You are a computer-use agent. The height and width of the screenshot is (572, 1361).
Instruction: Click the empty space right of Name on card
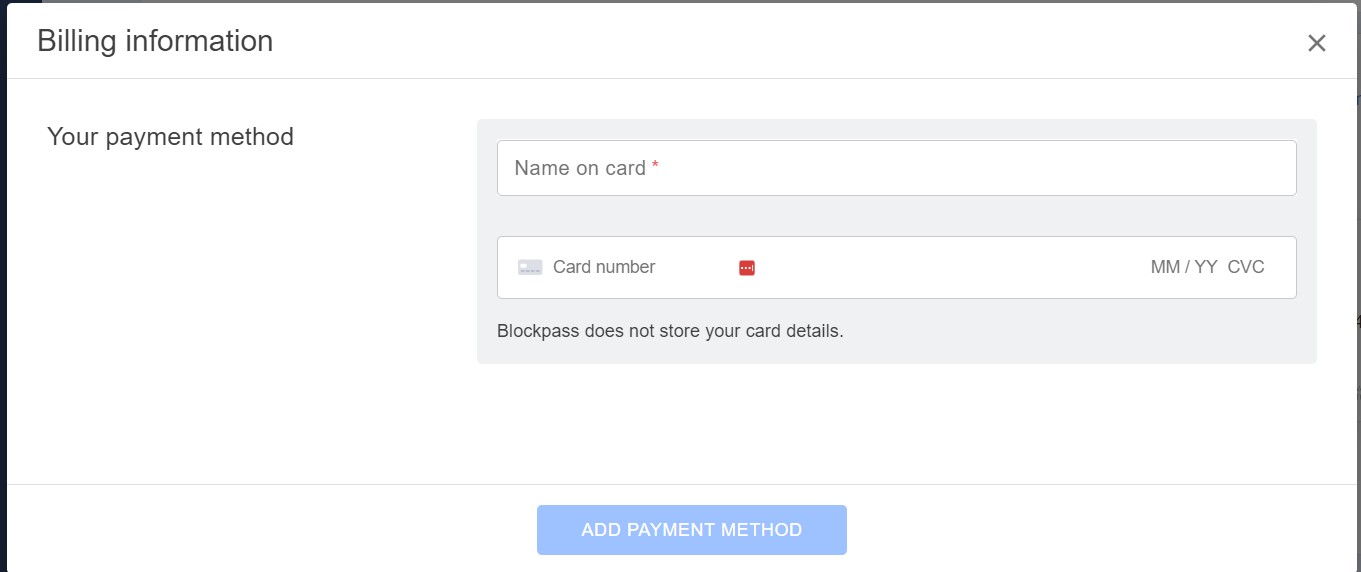pos(980,168)
